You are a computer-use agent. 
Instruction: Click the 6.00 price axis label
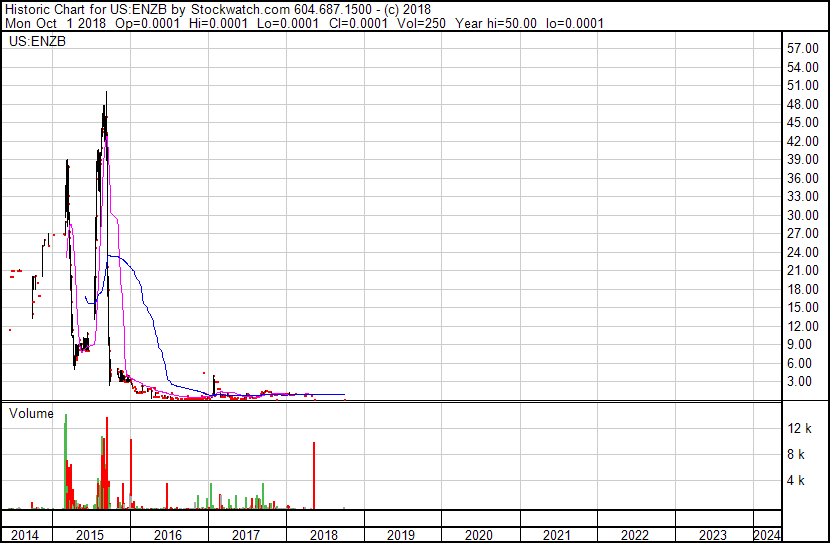pos(799,364)
